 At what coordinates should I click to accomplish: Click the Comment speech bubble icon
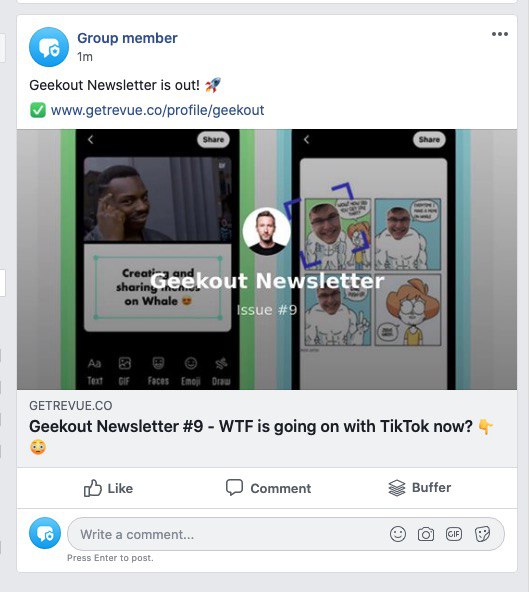(x=234, y=487)
